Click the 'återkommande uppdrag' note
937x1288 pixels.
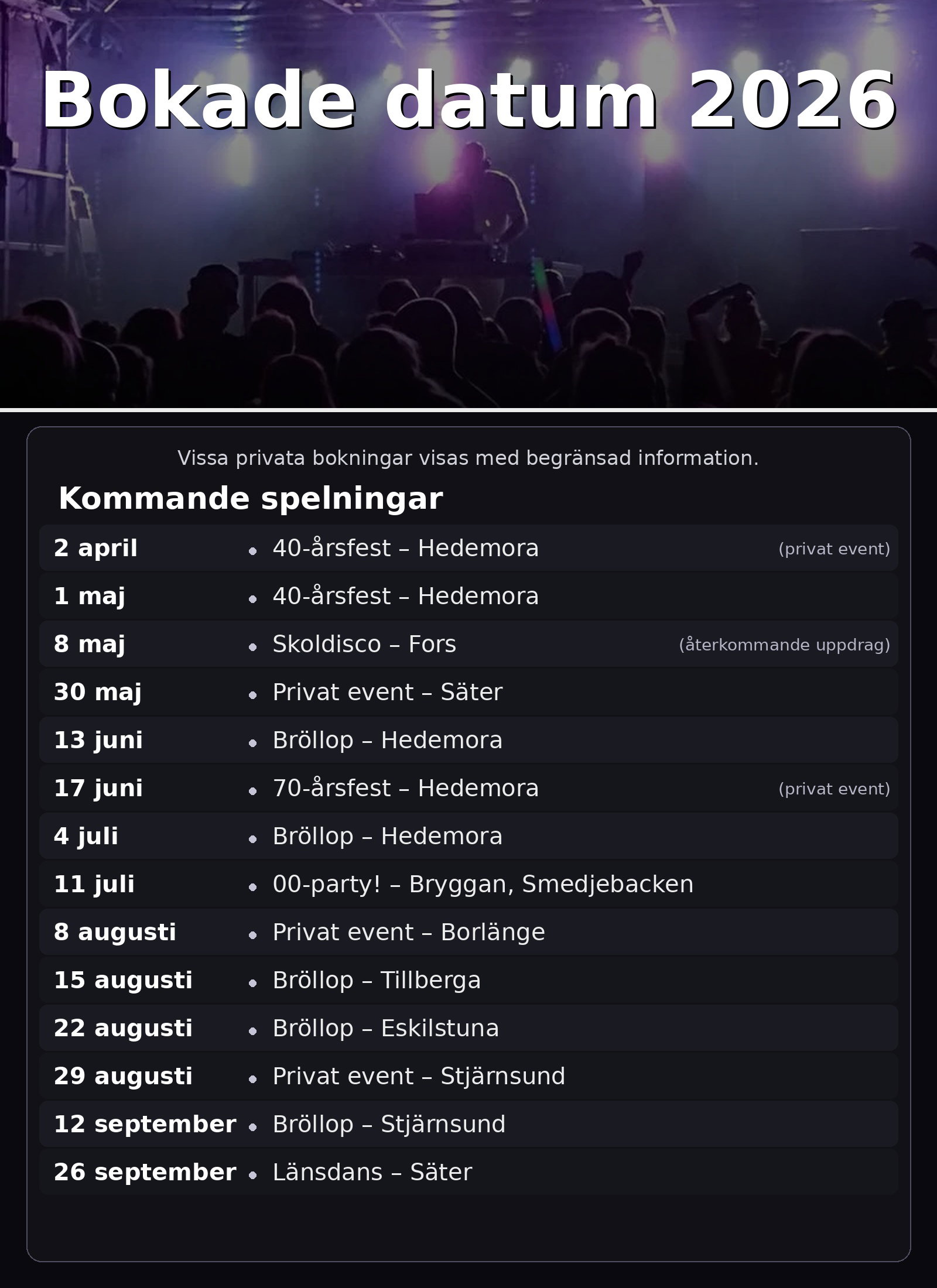784,645
